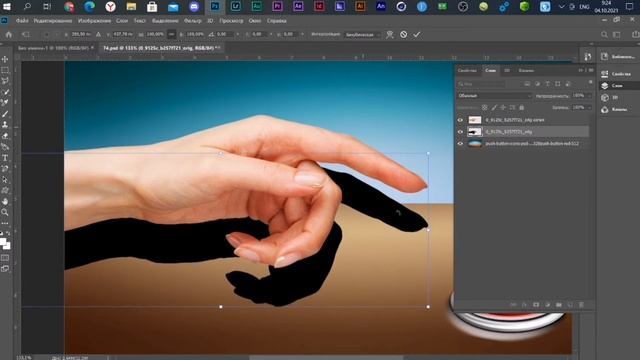Click the rotation angle input field
The image size is (640, 360).
coord(225,35)
